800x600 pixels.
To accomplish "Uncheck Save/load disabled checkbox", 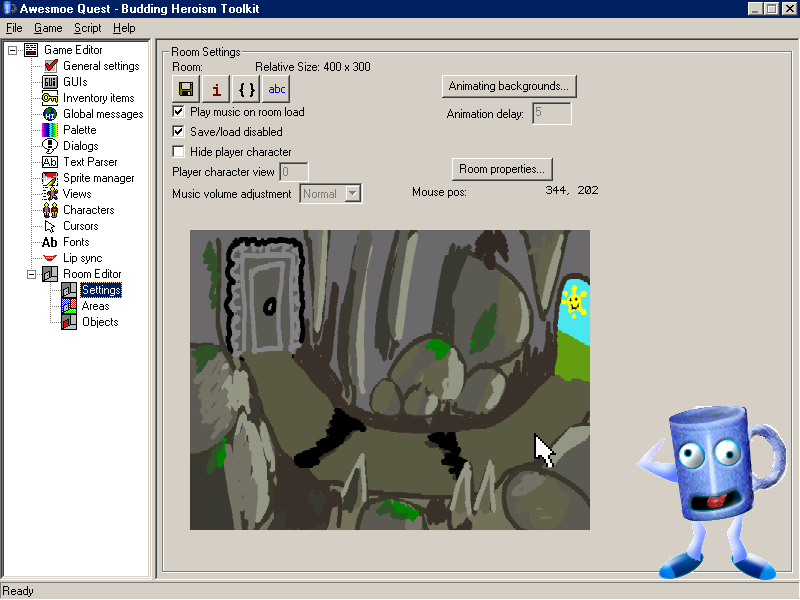I will pos(179,132).
